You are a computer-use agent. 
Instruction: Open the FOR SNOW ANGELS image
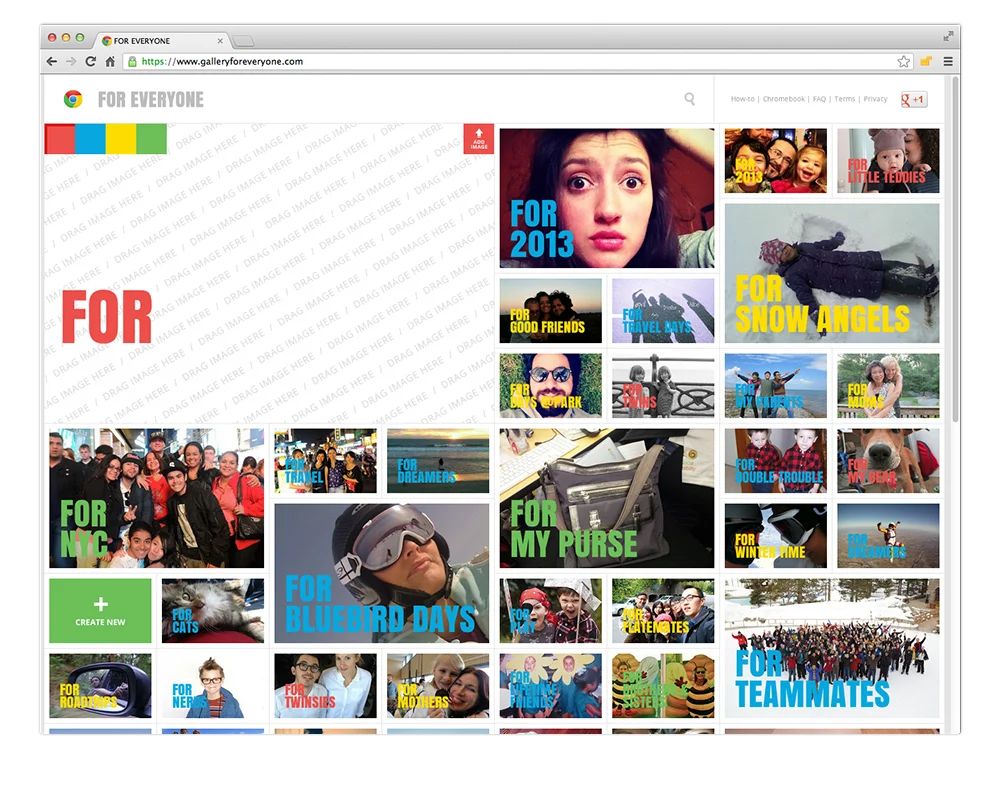[x=832, y=273]
